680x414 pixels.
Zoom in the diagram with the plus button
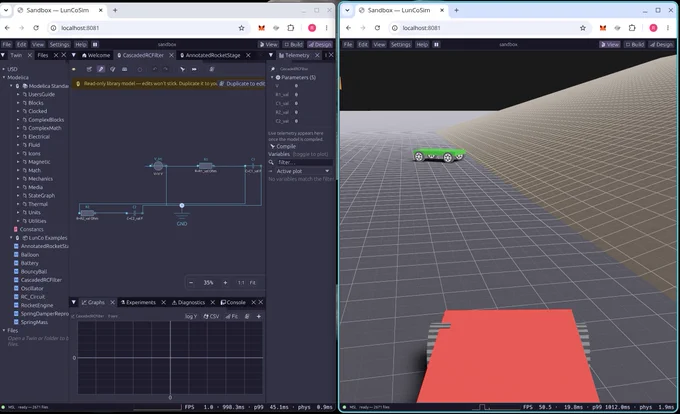[x=225, y=283]
